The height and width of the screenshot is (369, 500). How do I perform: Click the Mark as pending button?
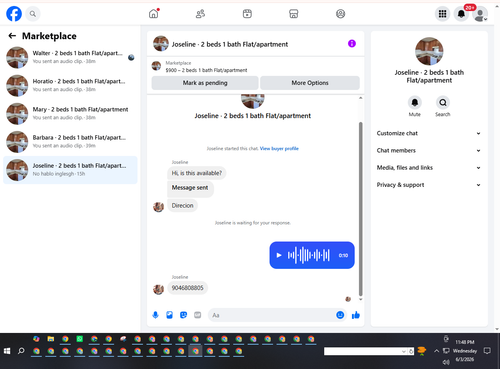(x=205, y=83)
